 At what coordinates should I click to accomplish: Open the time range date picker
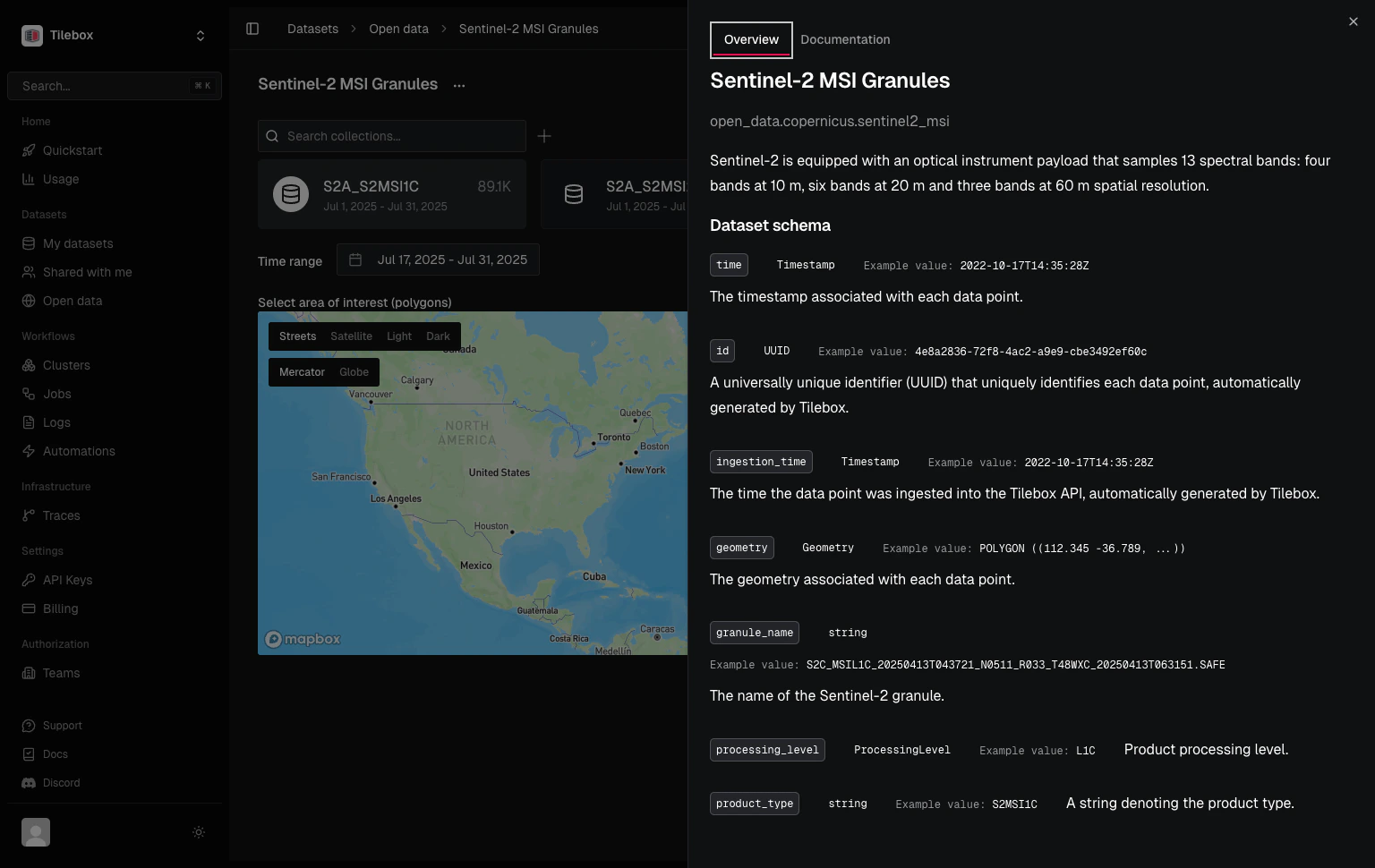click(438, 260)
